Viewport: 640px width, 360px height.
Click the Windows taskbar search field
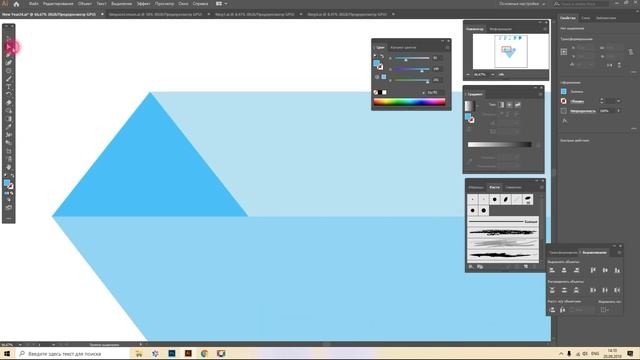click(x=72, y=353)
